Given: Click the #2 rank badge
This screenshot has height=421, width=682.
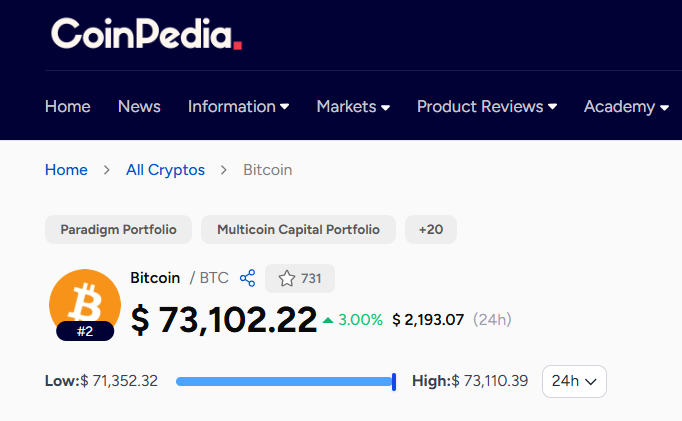Looking at the screenshot, I should (85, 331).
